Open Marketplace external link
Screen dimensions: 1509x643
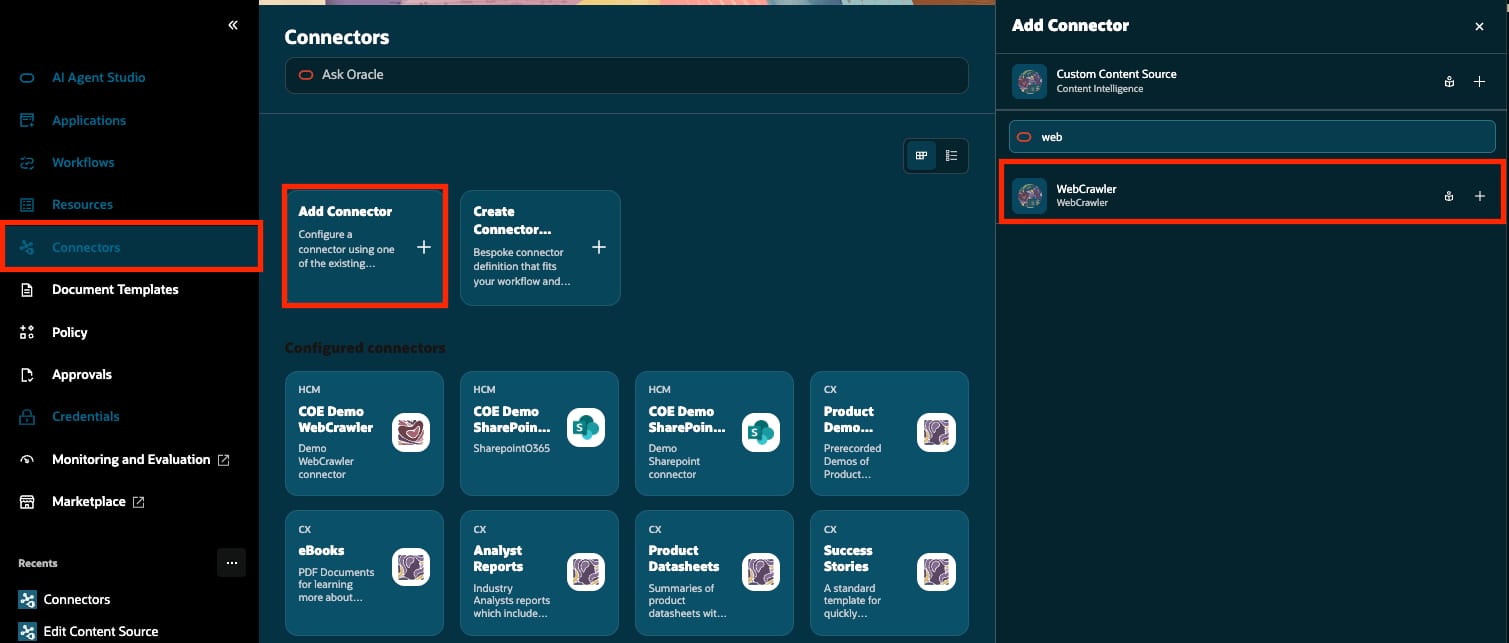point(98,501)
